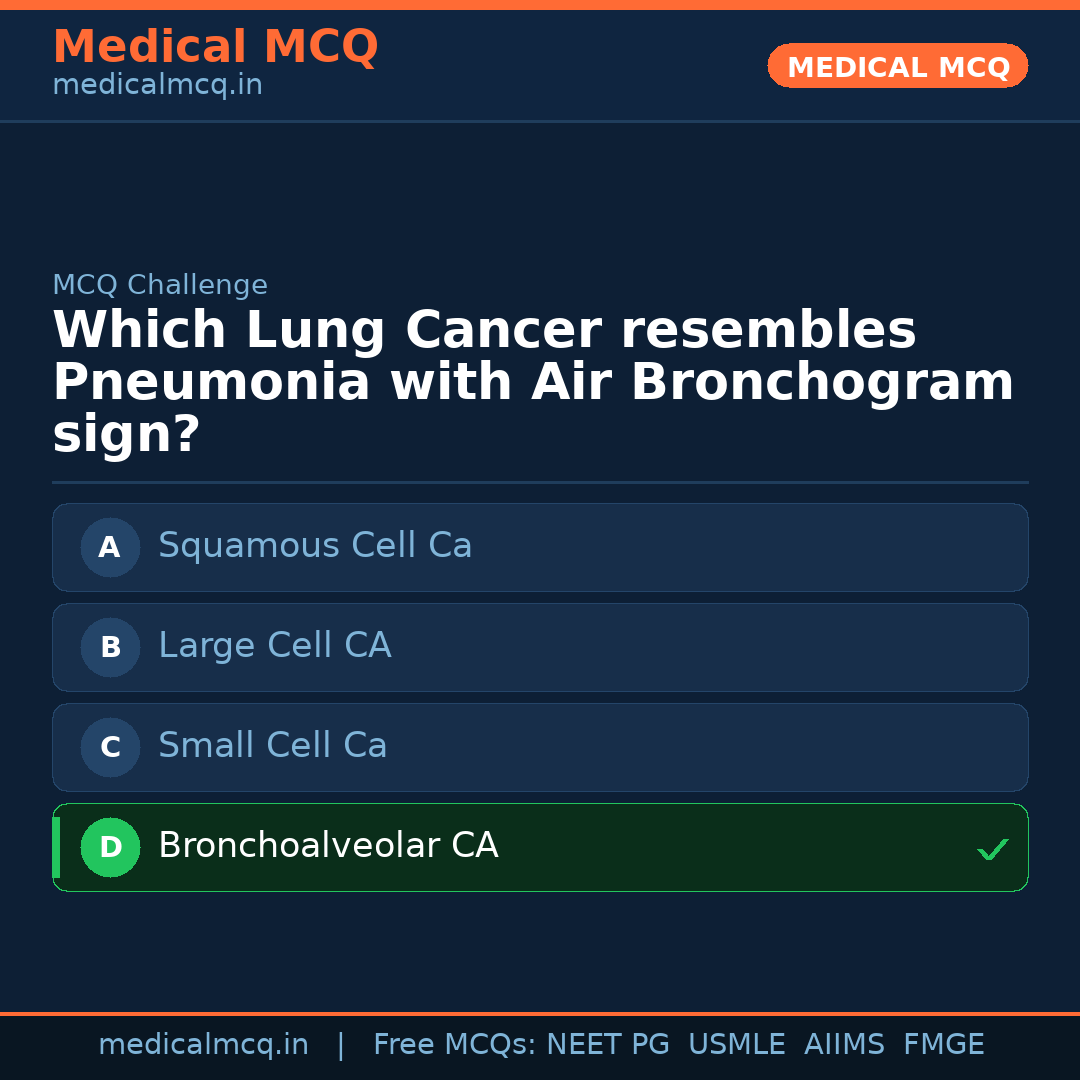1080x1080 pixels.
Task: Select the Squamous Cell Ca answer text
Action: click(x=315, y=546)
